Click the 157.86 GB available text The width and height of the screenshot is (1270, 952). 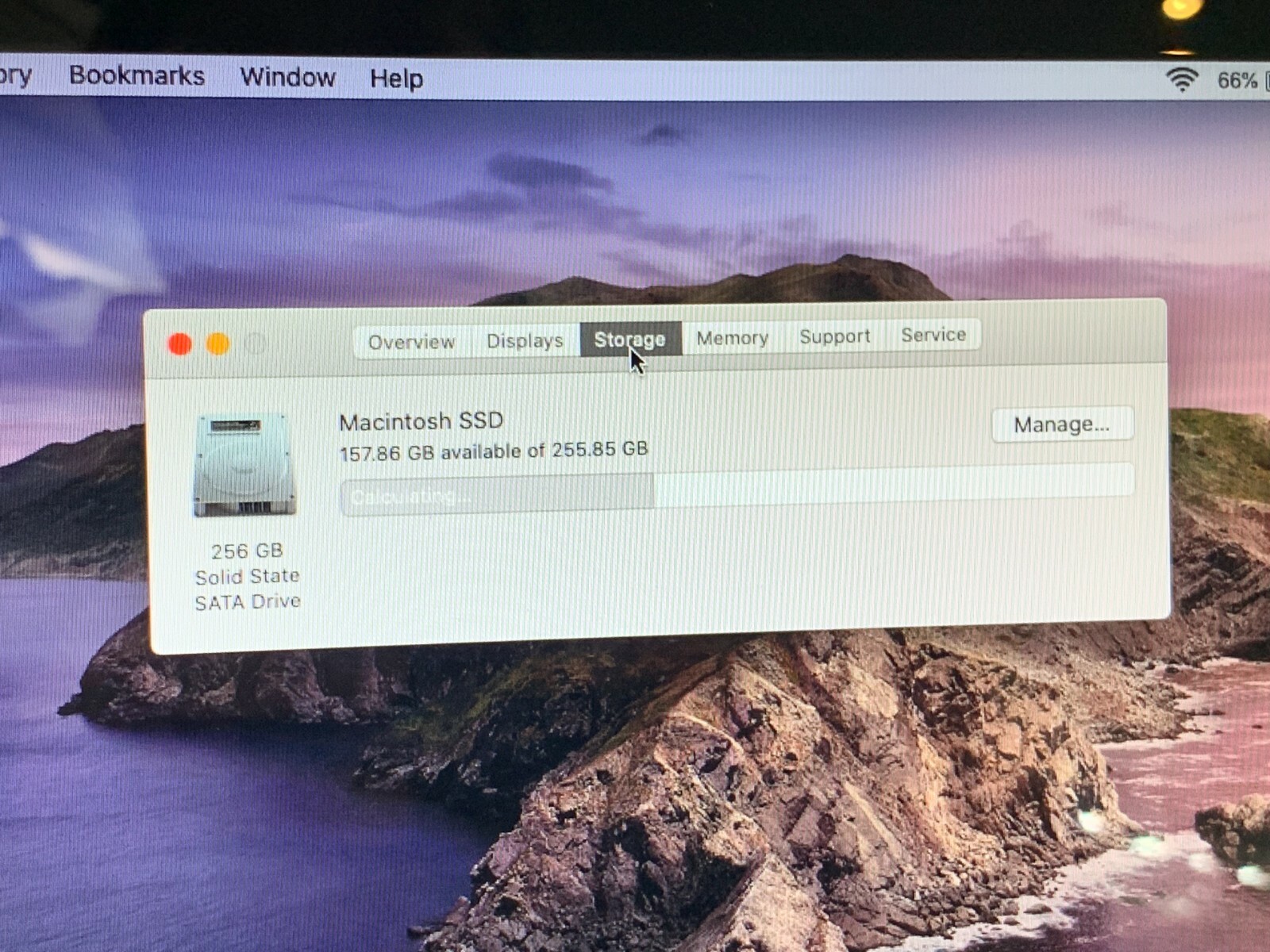pos(494,451)
